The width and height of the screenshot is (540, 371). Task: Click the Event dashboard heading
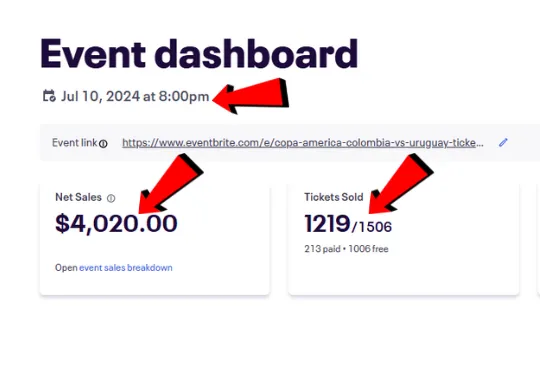(x=199, y=53)
